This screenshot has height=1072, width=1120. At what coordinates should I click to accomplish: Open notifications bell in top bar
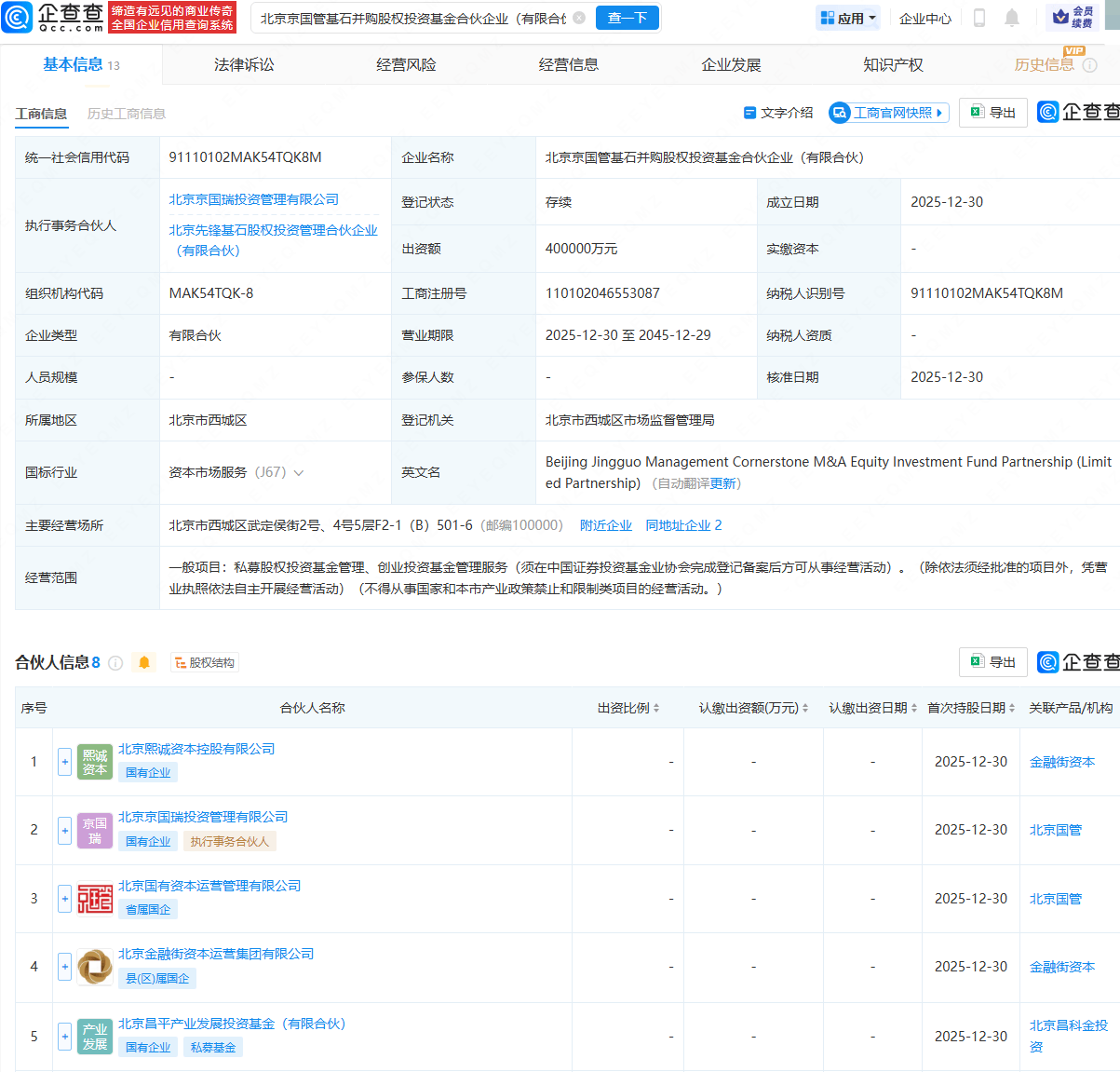click(x=1012, y=18)
